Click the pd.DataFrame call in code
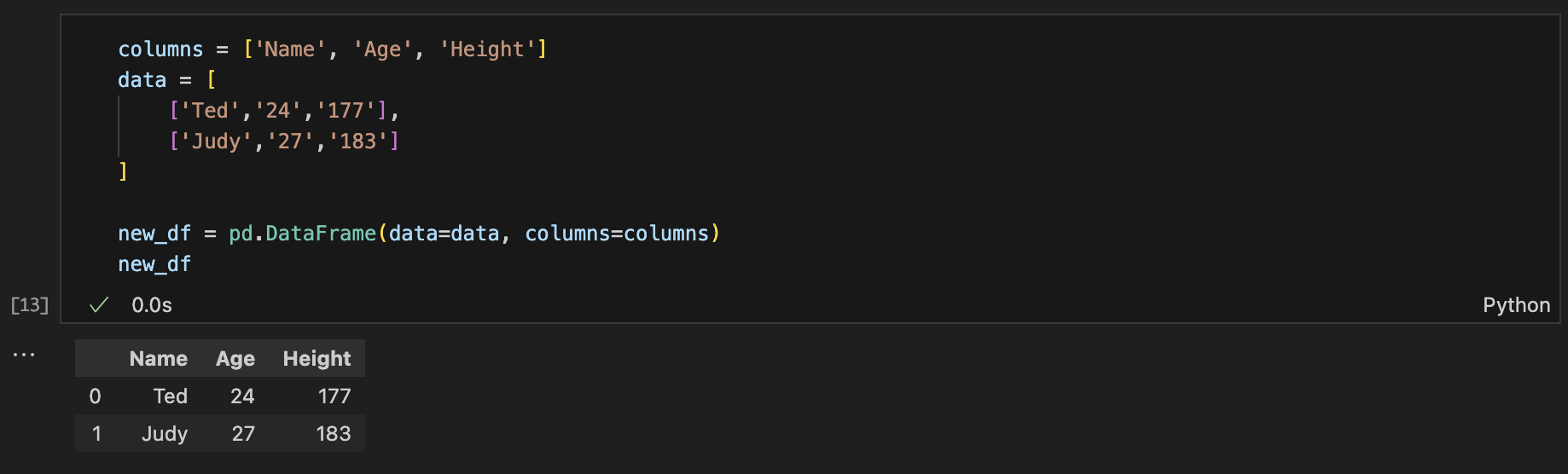The width and height of the screenshot is (1568, 474). click(303, 234)
